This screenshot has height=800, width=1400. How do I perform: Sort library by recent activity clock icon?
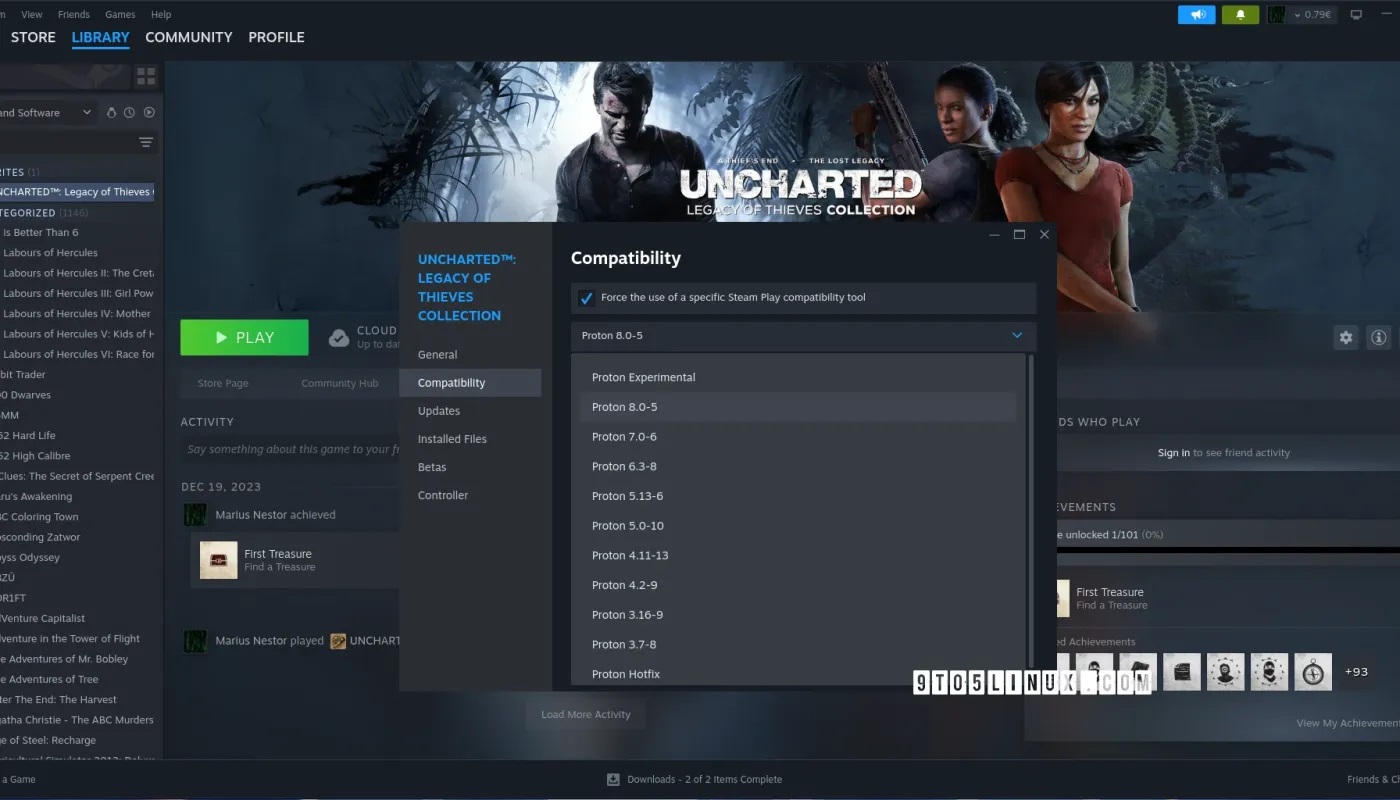pos(129,113)
